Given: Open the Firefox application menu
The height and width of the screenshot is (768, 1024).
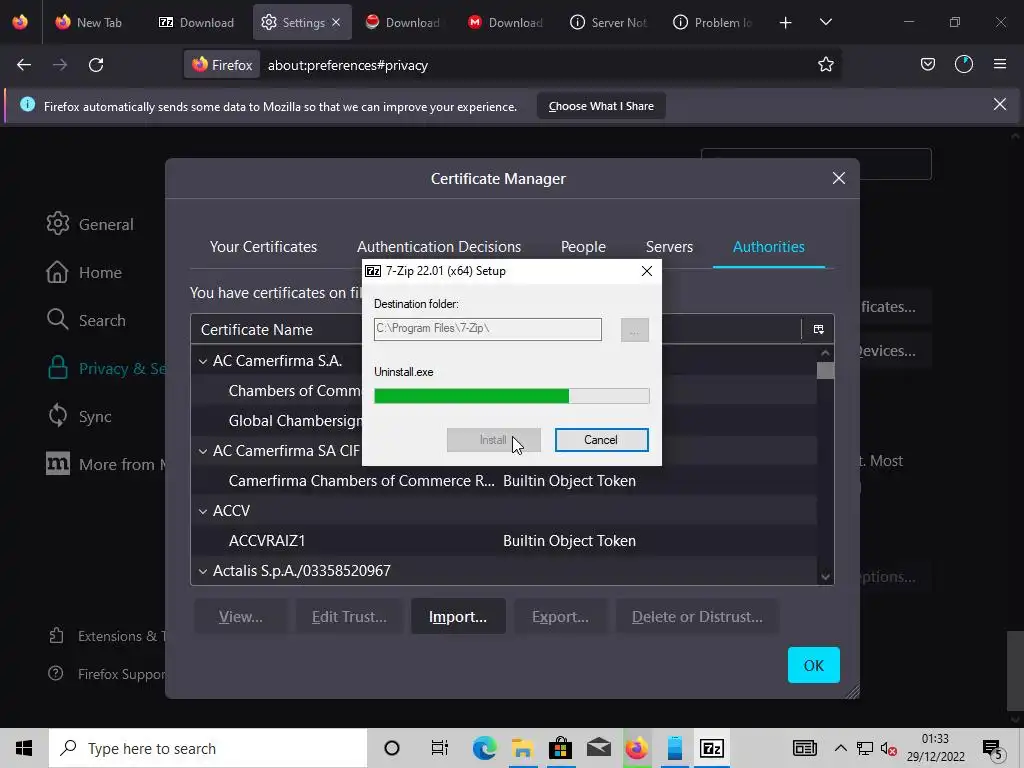Looking at the screenshot, I should pyautogui.click(x=999, y=64).
